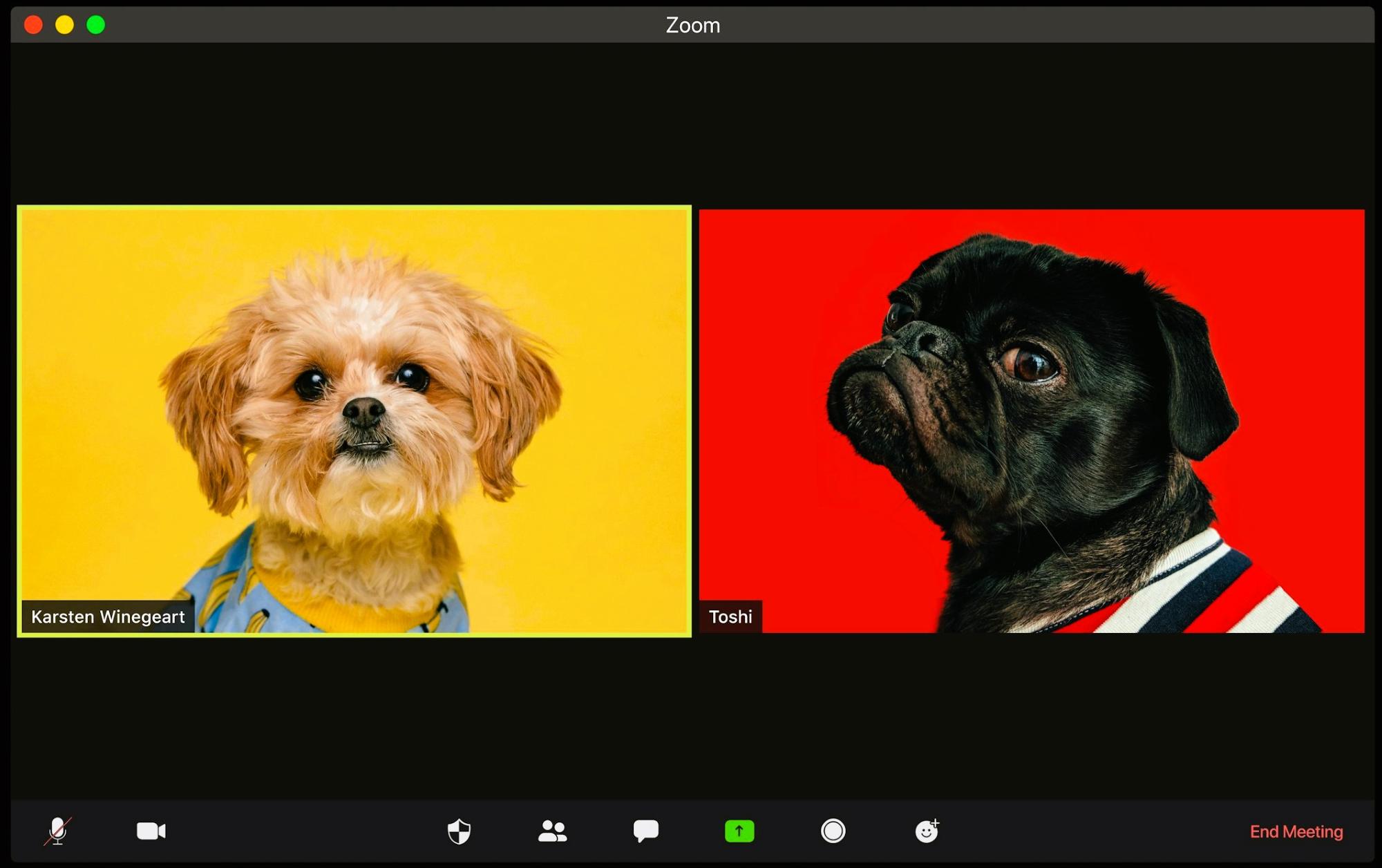Open the Reactions smiley icon
The image size is (1382, 868).
coord(927,831)
